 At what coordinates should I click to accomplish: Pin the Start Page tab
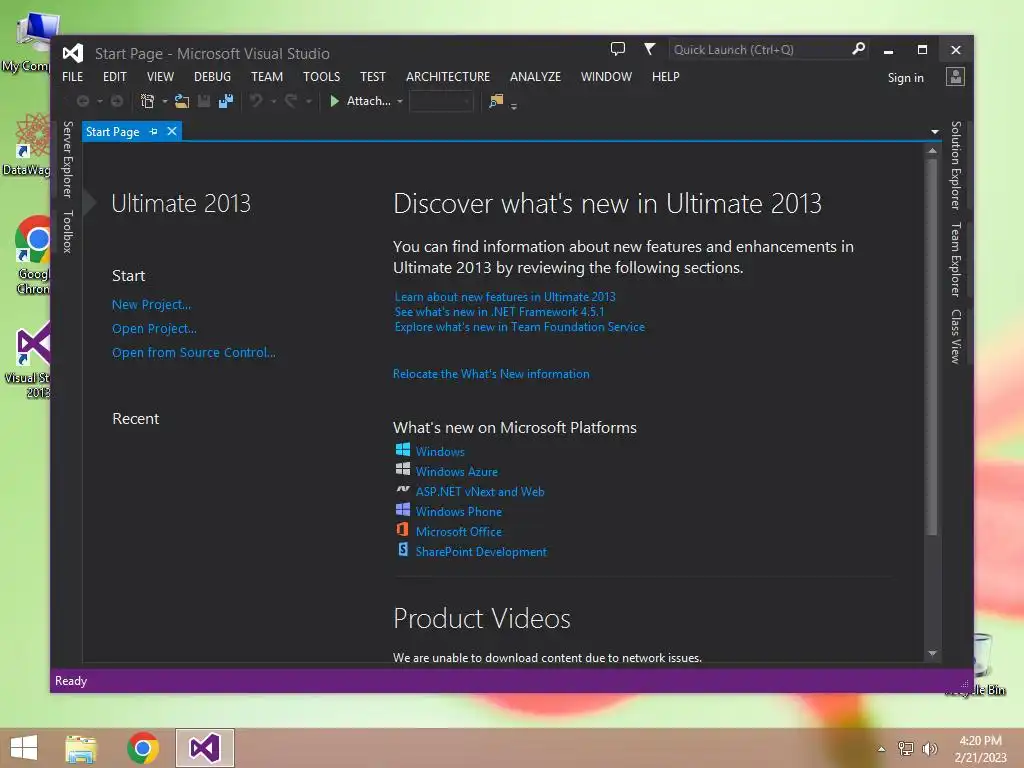coord(154,132)
